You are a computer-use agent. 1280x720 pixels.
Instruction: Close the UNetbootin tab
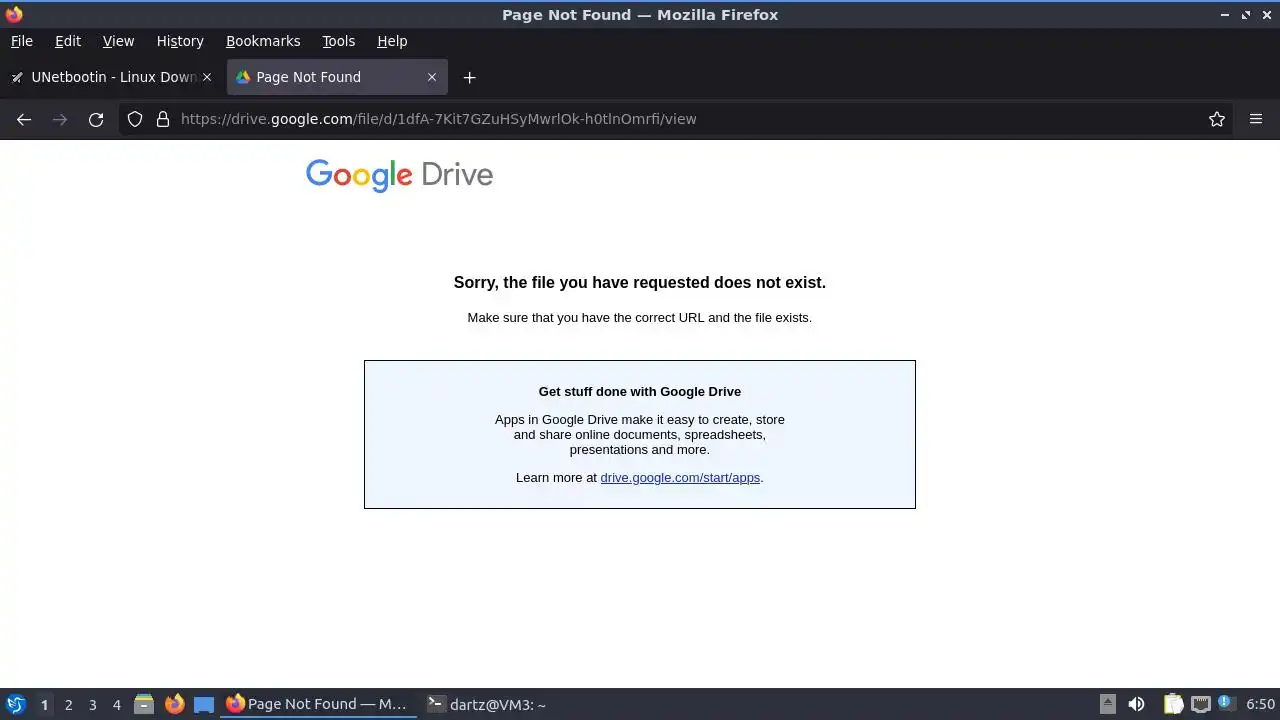coord(207,77)
